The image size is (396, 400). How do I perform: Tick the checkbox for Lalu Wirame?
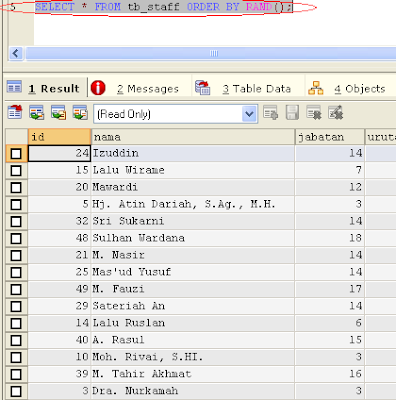(x=16, y=171)
